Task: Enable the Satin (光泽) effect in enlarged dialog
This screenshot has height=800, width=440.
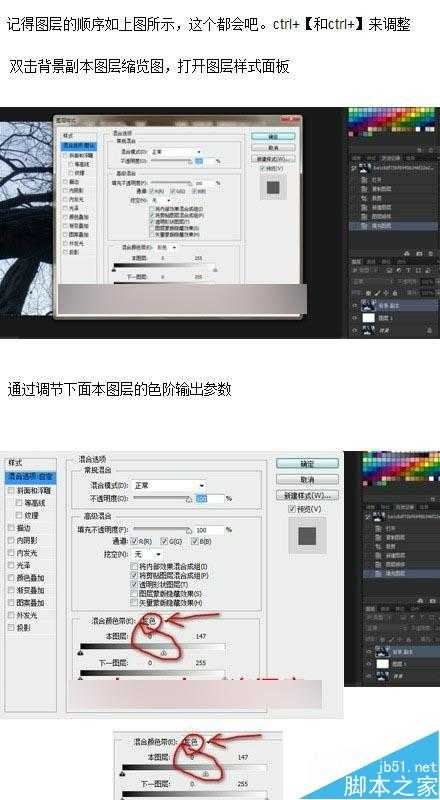Action: click(11, 565)
